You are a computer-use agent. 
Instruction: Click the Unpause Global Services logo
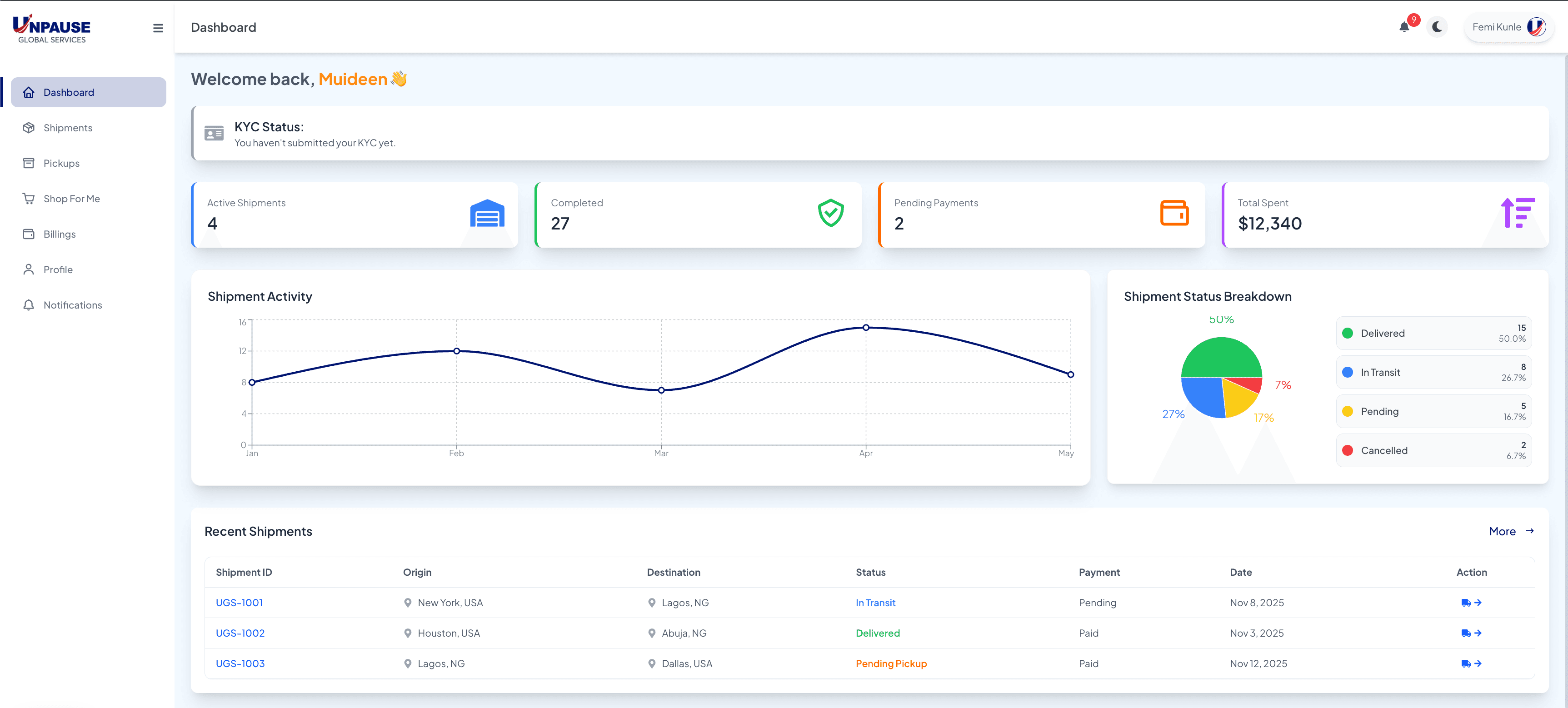click(52, 29)
